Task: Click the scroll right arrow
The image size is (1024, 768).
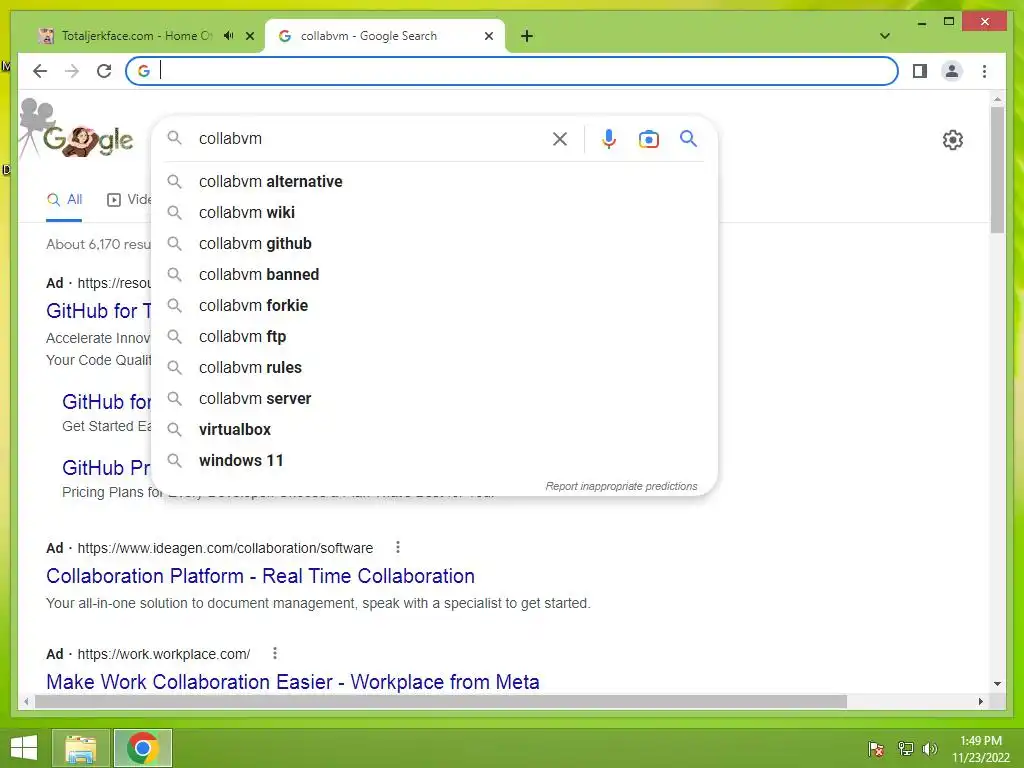Action: click(x=980, y=701)
